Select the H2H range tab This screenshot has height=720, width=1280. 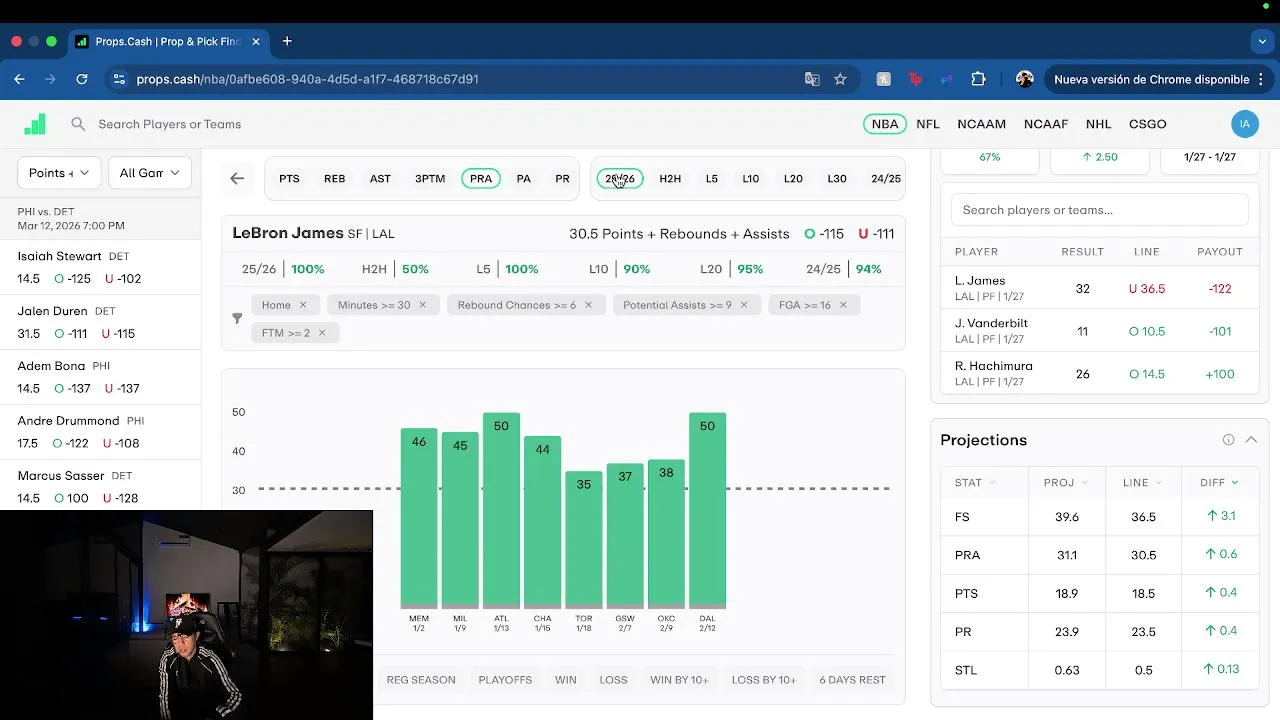670,179
